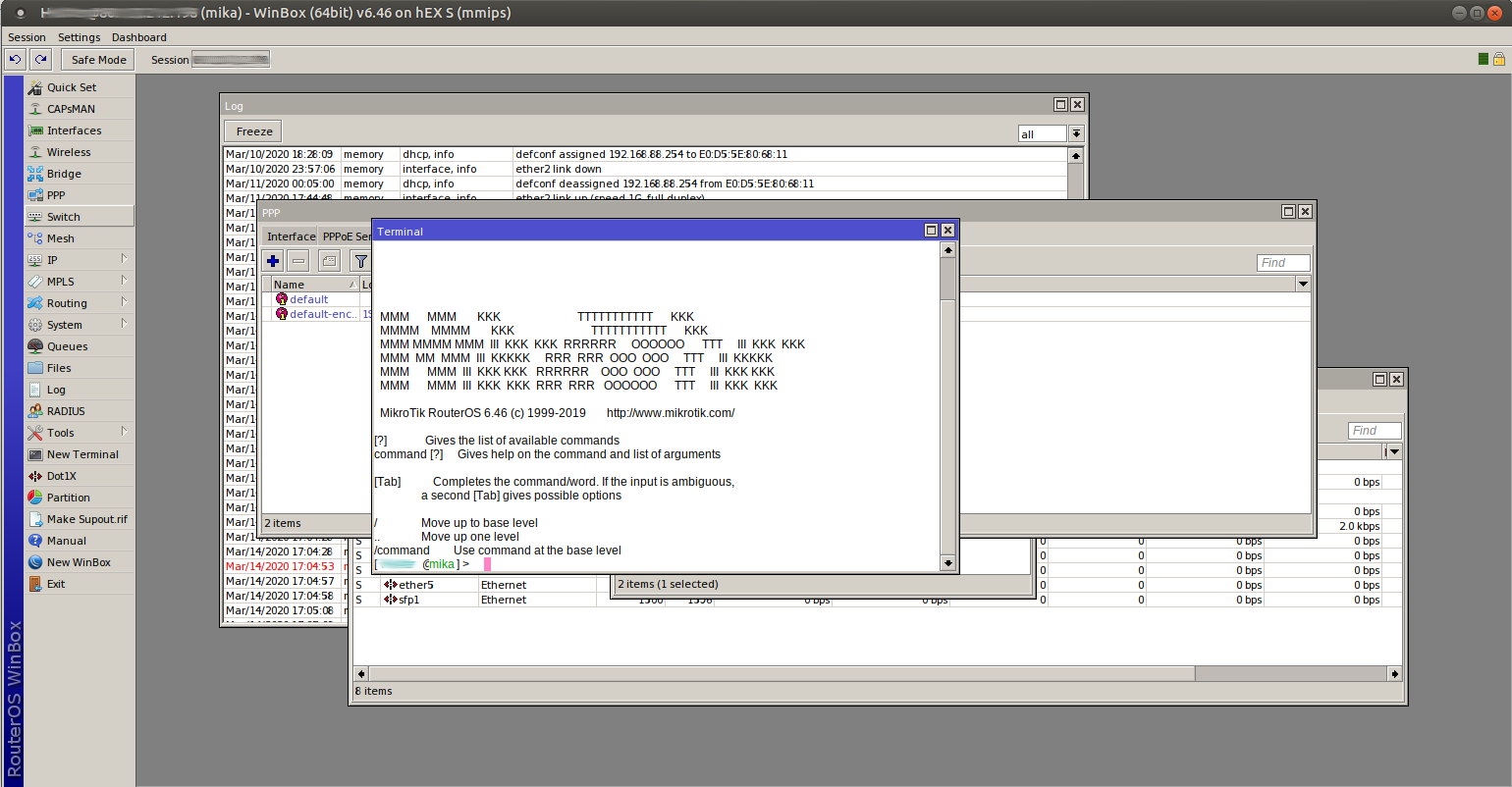Click the comment icon in PPP toolbar

click(x=329, y=261)
